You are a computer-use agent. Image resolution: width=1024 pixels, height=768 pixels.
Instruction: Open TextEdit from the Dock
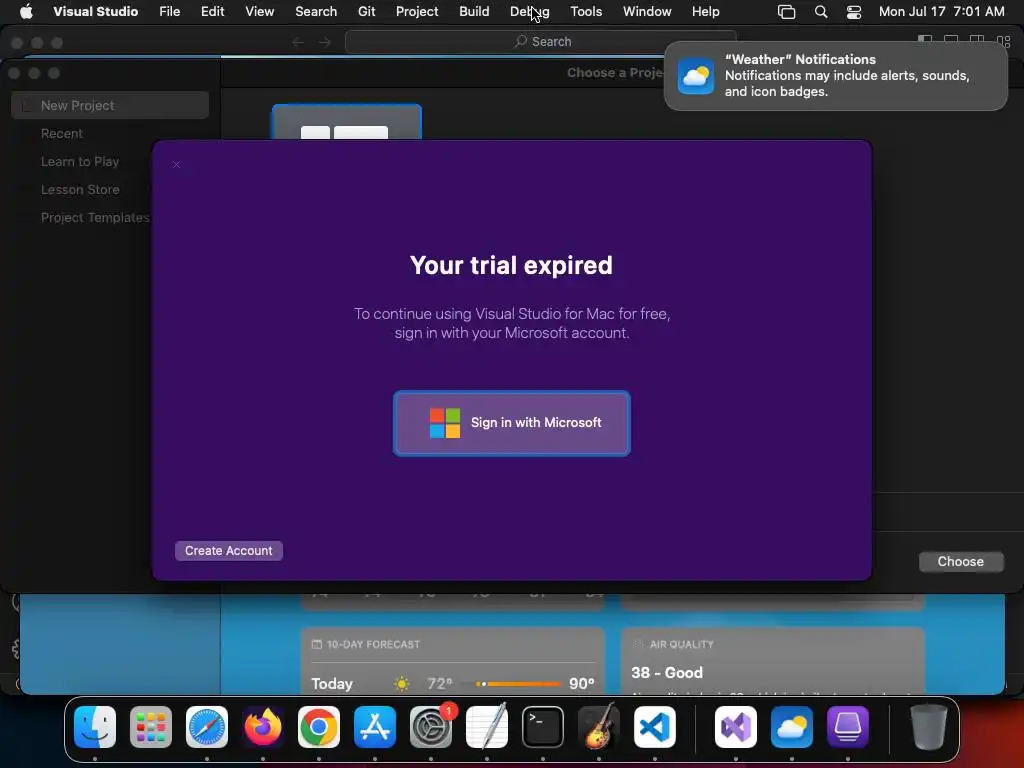point(487,727)
